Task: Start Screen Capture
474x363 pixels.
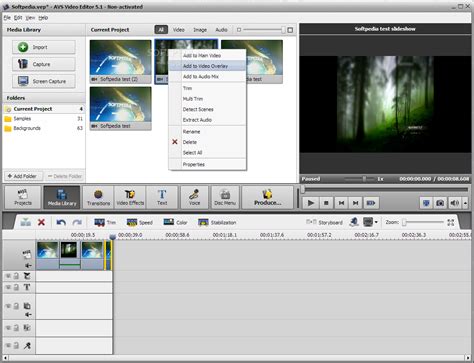Action: [44, 81]
